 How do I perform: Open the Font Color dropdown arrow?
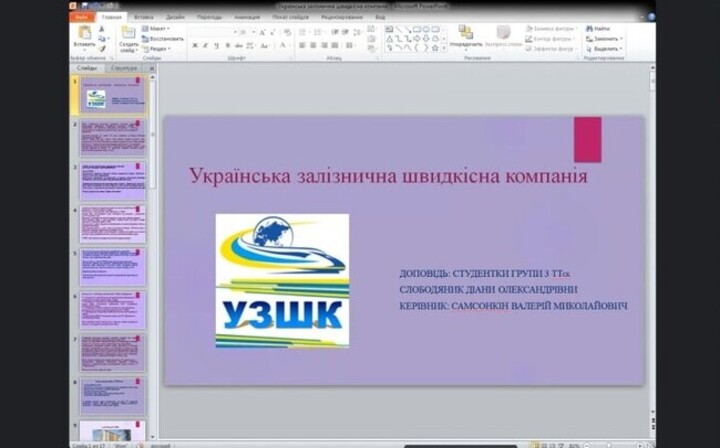[290, 45]
